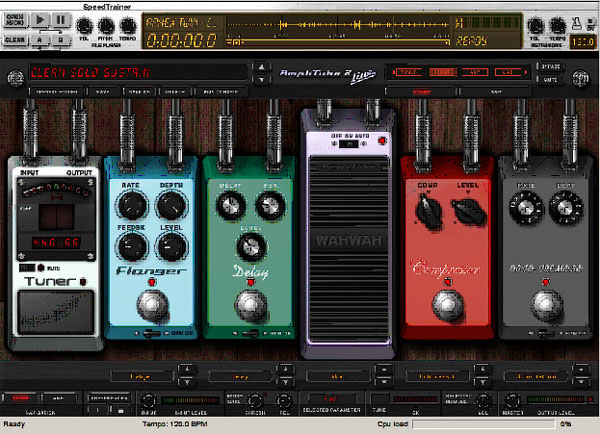Image resolution: width=600 pixels, height=434 pixels.
Task: Click the file player Pitch knob
Action: coord(106,26)
